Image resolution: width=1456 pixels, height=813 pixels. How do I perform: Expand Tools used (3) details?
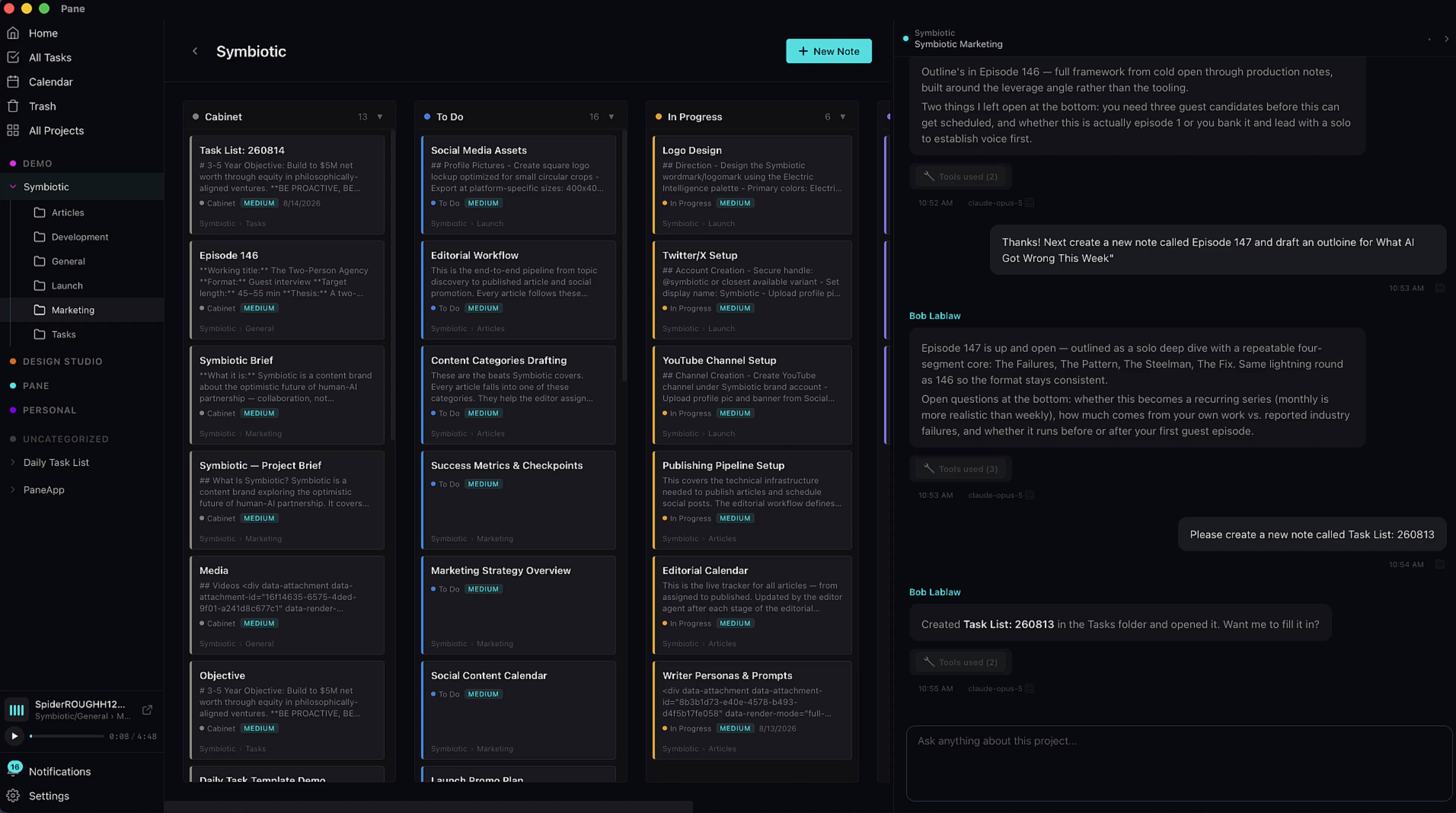click(960, 469)
